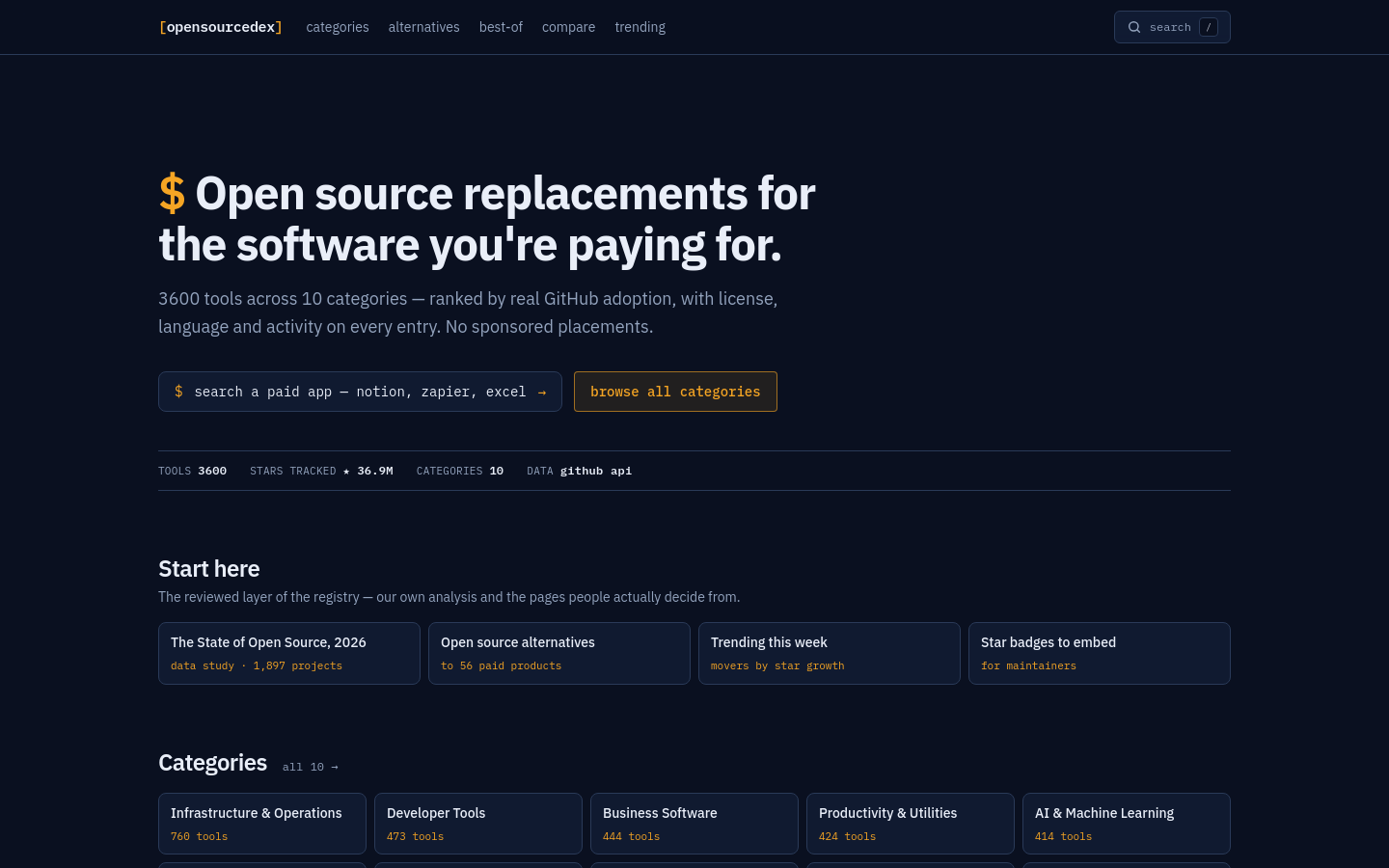Image resolution: width=1389 pixels, height=868 pixels.
Task: Open the compare nav link
Action: point(568,27)
